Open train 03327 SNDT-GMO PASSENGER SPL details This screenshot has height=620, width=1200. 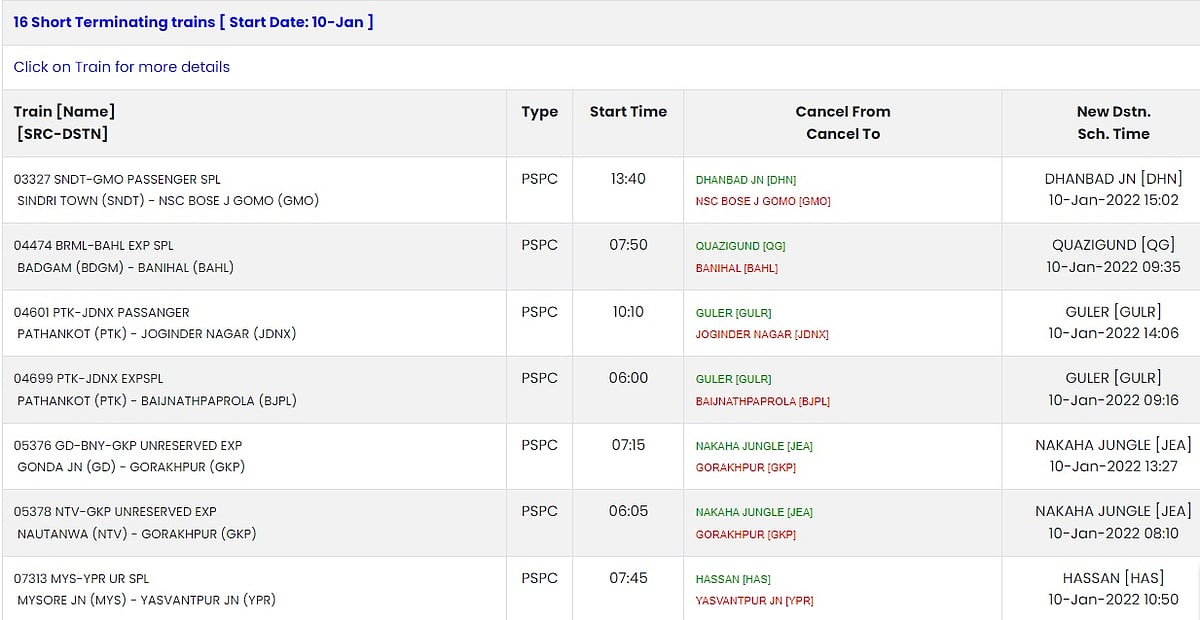click(117, 180)
